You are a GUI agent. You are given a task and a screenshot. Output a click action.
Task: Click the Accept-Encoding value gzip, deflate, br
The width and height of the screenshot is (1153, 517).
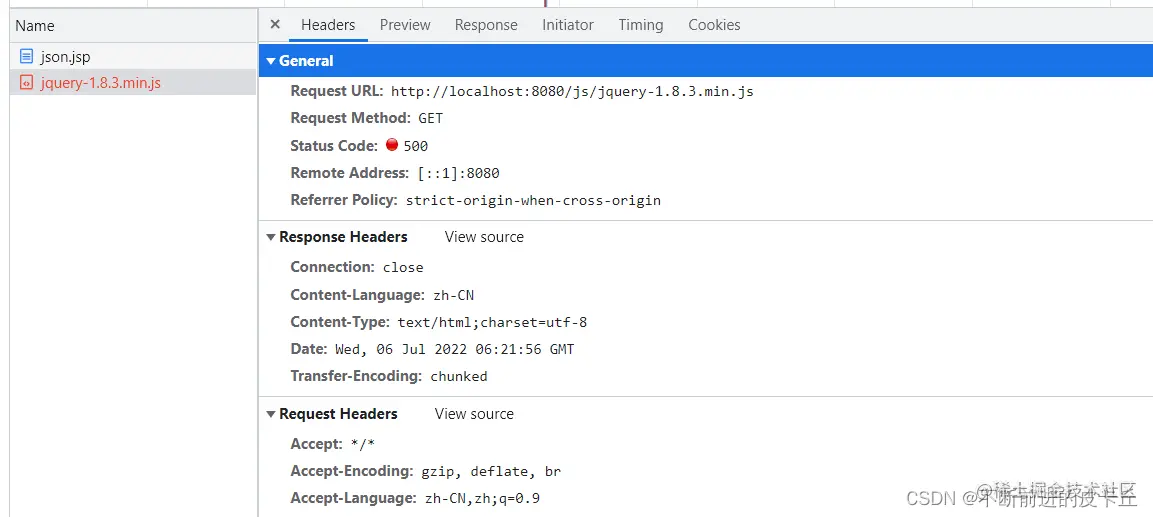click(491, 471)
